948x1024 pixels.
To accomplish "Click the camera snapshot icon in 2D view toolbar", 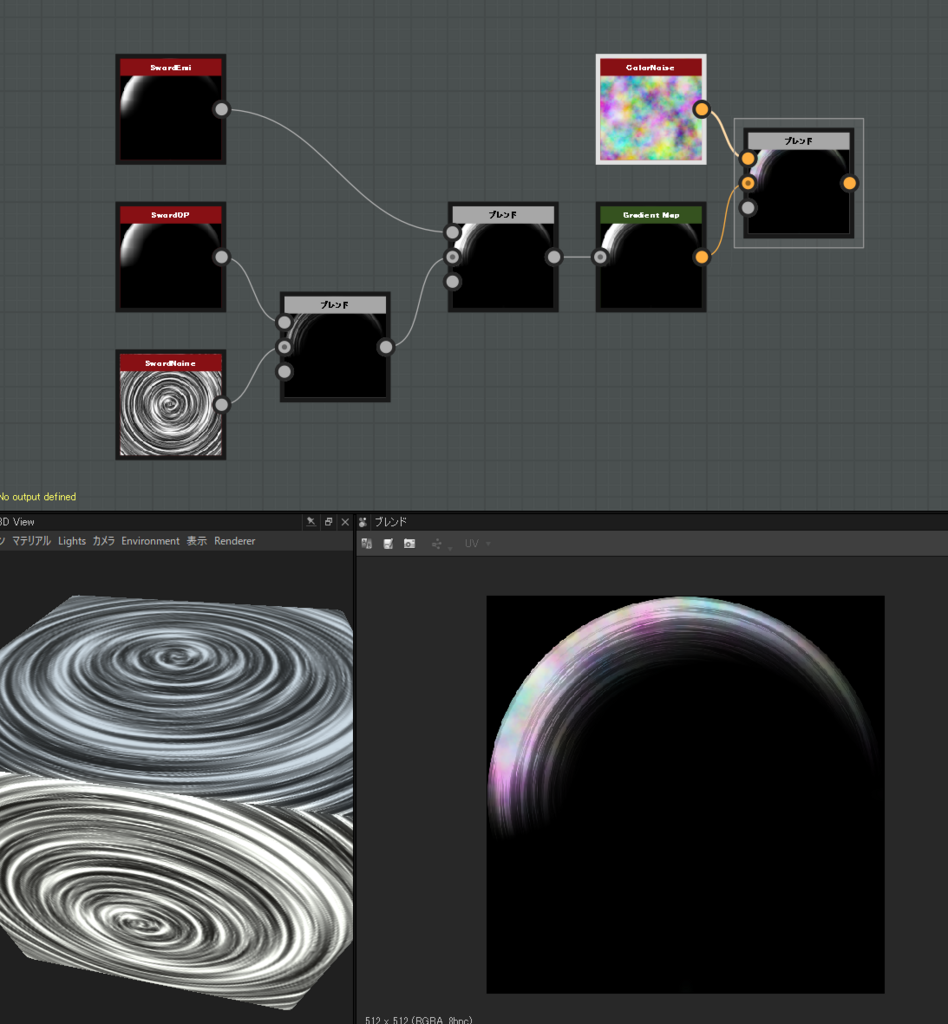I will point(409,543).
